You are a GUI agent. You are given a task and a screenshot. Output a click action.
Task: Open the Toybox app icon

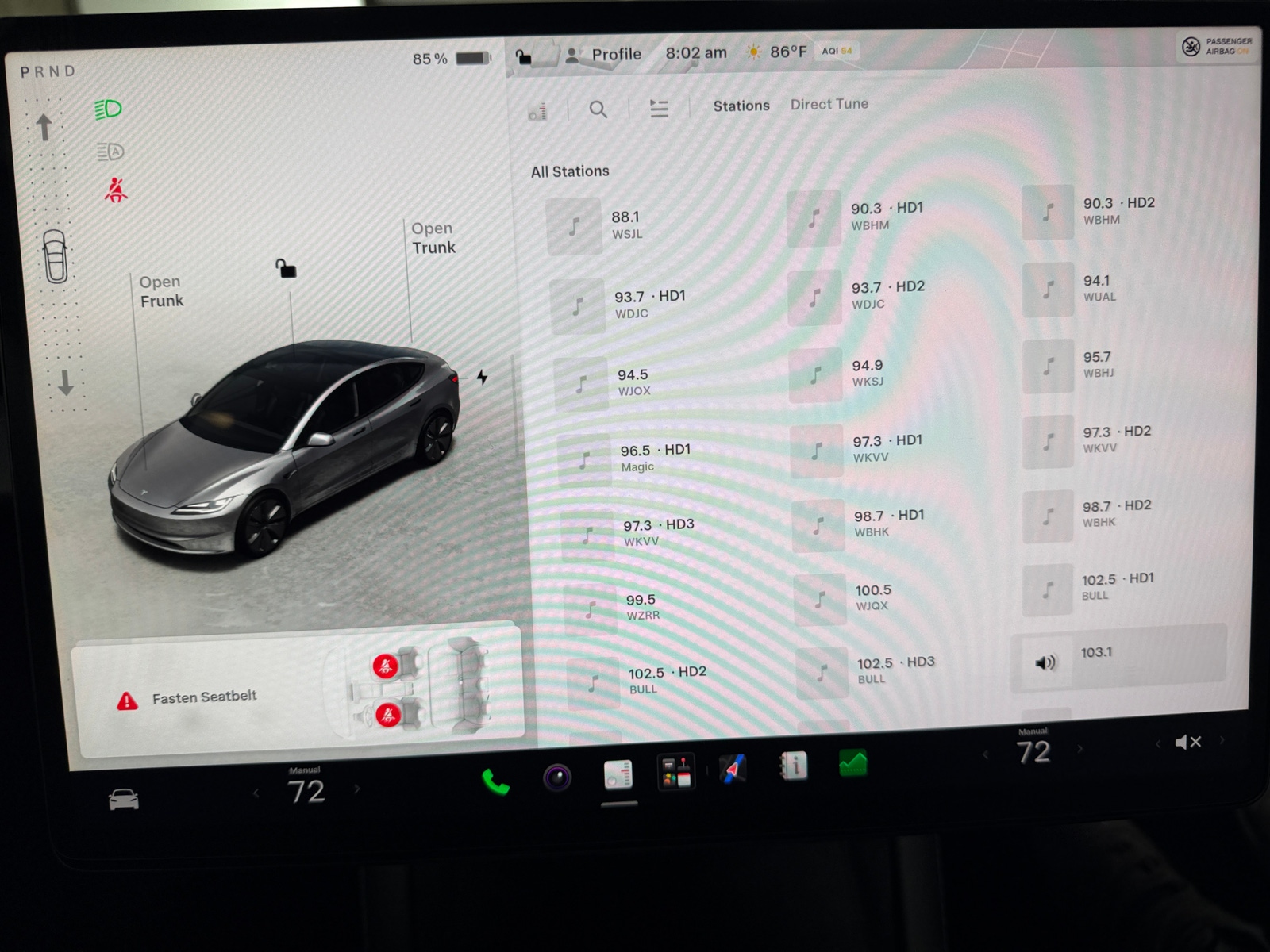coord(676,772)
